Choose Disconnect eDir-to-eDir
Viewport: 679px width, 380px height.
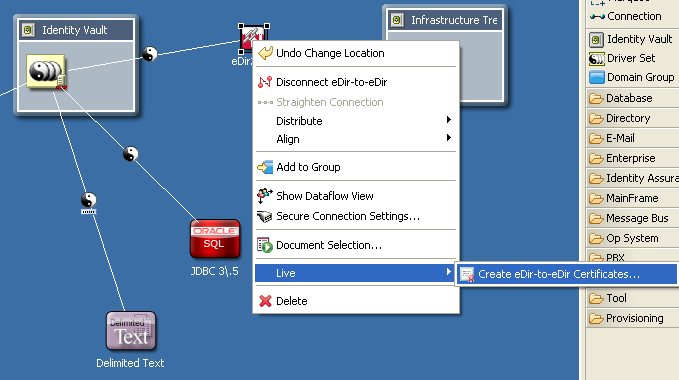[x=356, y=82]
